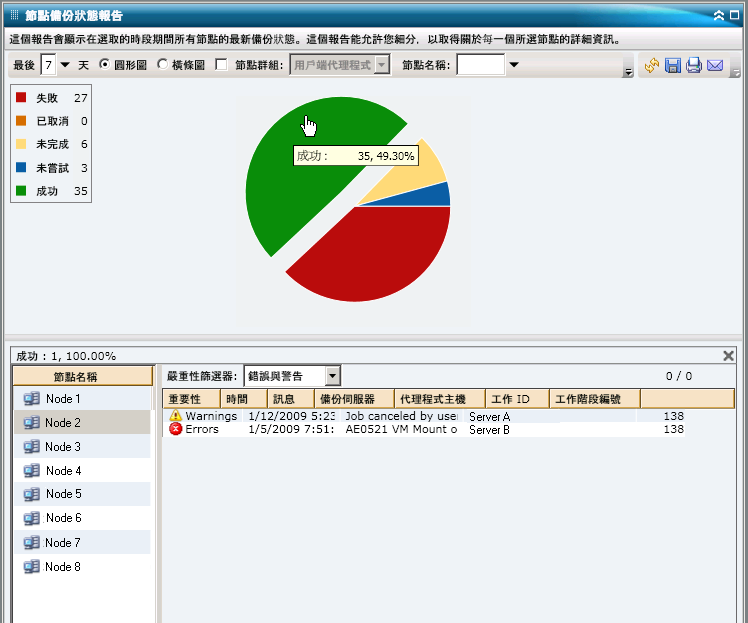
Task: Select Node 2 in the list
Action: (82, 422)
